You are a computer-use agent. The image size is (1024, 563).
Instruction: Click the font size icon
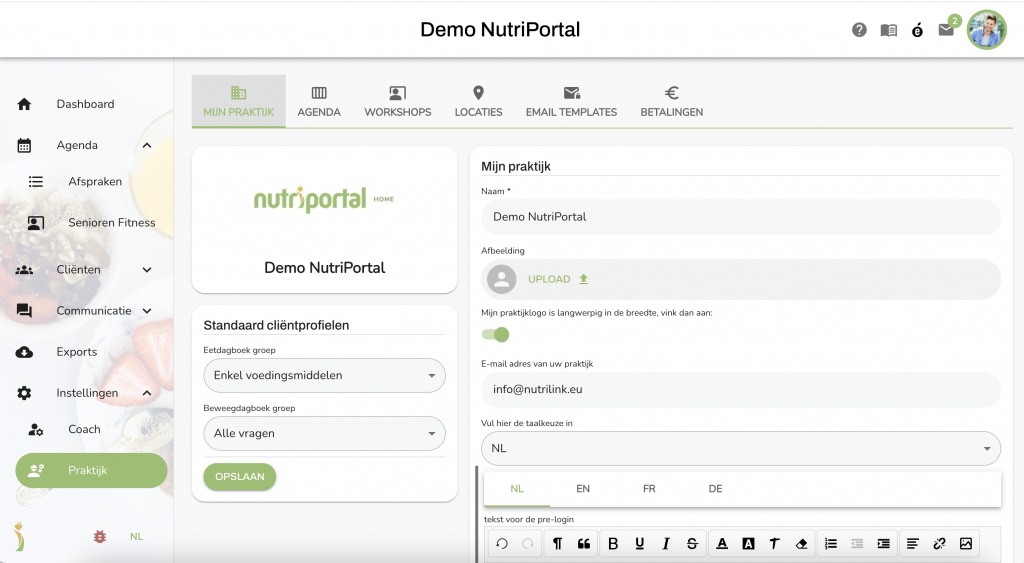tap(775, 543)
